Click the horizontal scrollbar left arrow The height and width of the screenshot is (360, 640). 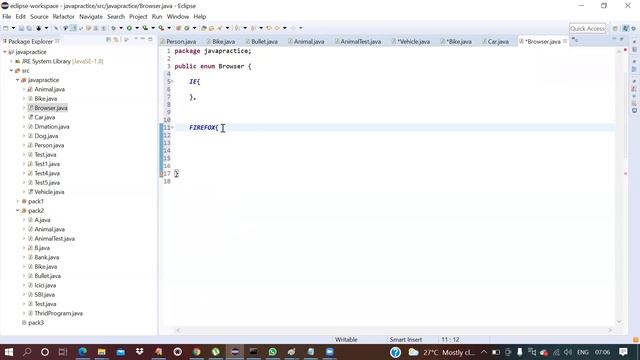178,330
